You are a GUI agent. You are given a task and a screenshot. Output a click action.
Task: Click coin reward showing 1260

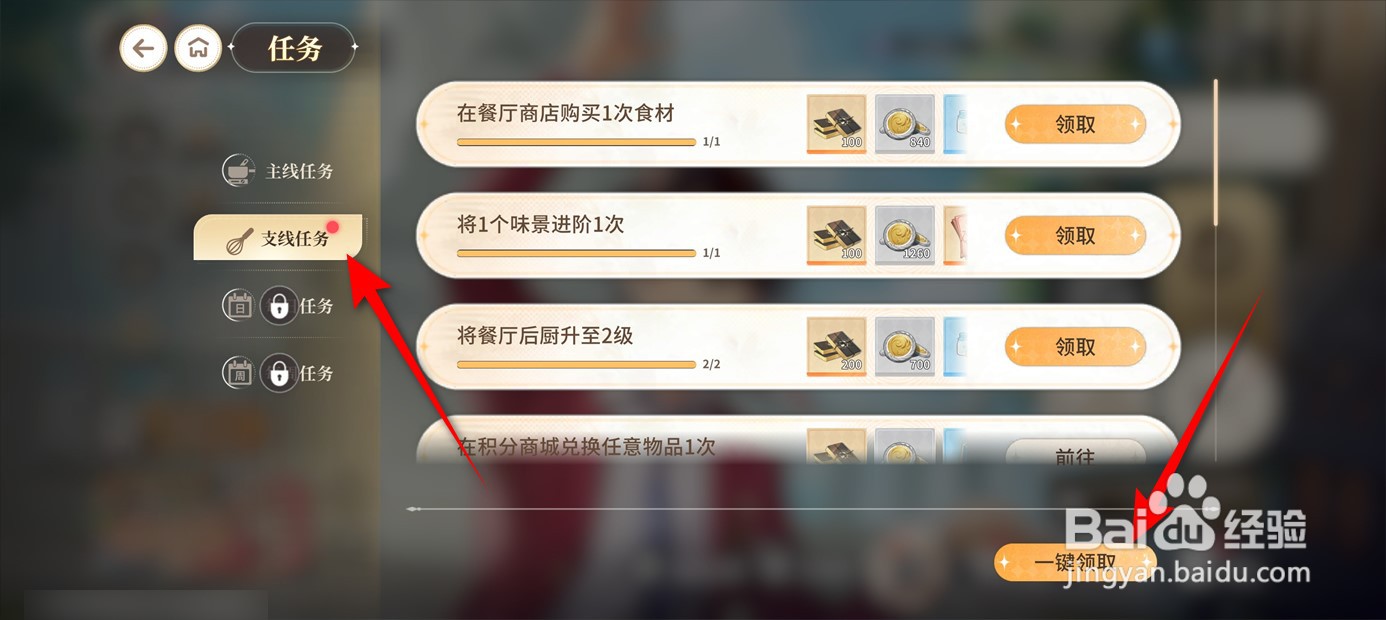pyautogui.click(x=905, y=235)
